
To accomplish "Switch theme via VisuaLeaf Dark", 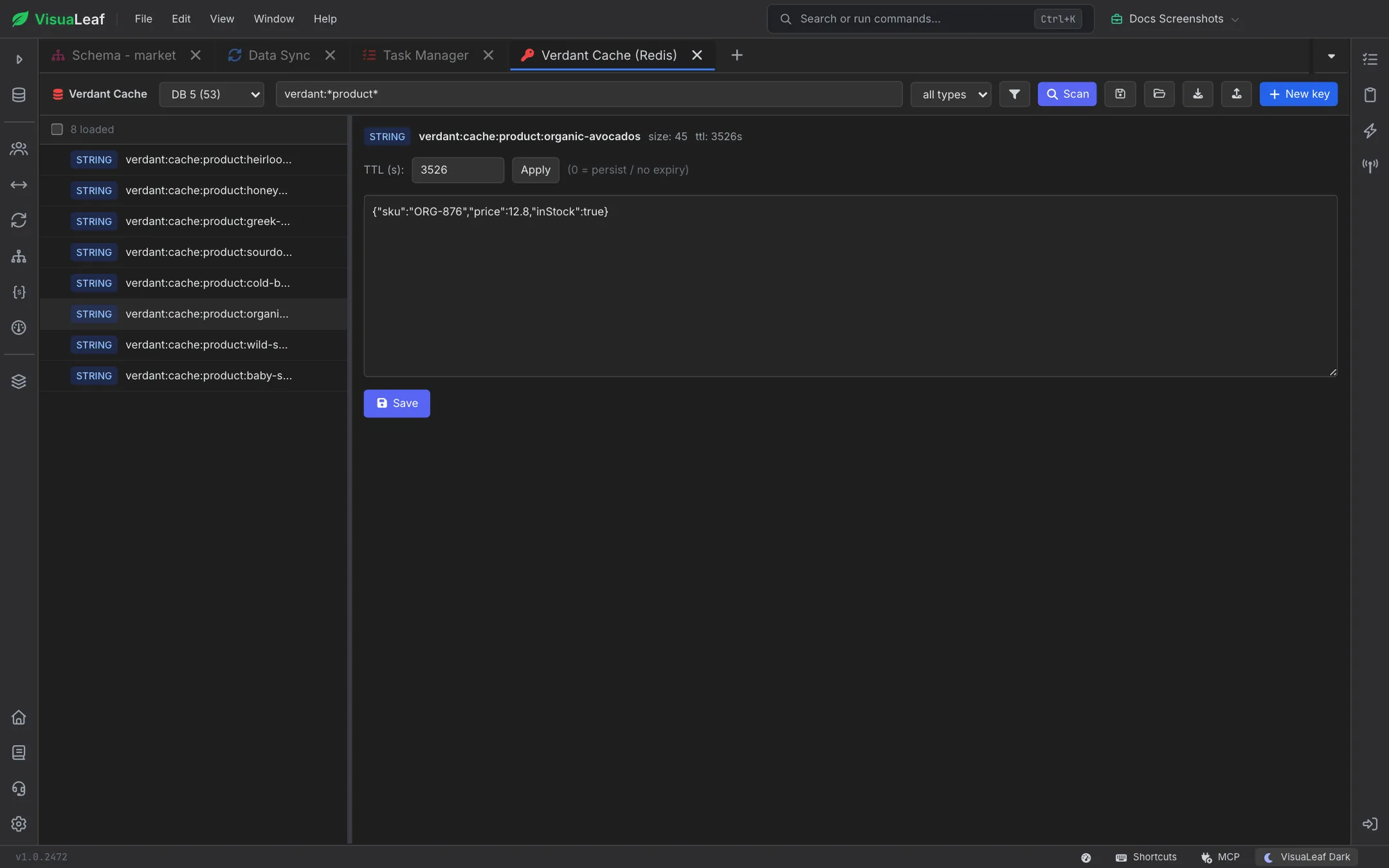I will [x=1307, y=857].
